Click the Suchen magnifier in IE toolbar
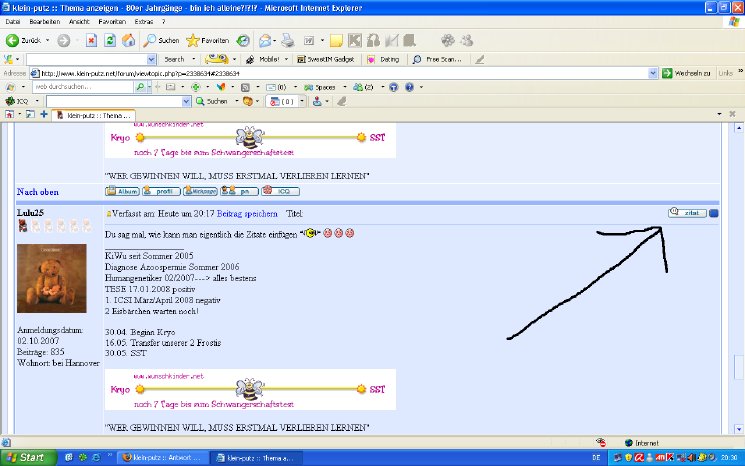745x466 pixels. coord(160,41)
